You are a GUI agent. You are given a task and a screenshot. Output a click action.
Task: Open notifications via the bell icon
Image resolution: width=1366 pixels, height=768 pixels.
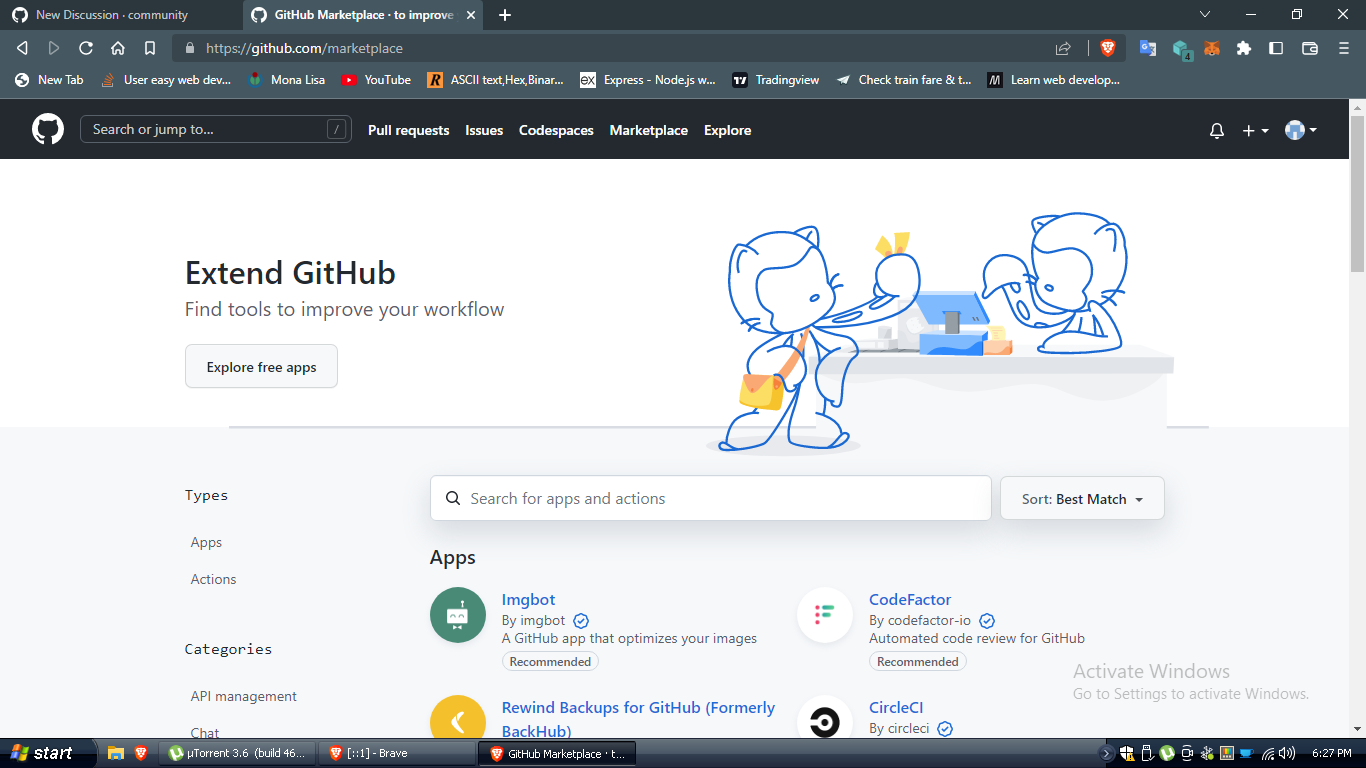point(1216,129)
